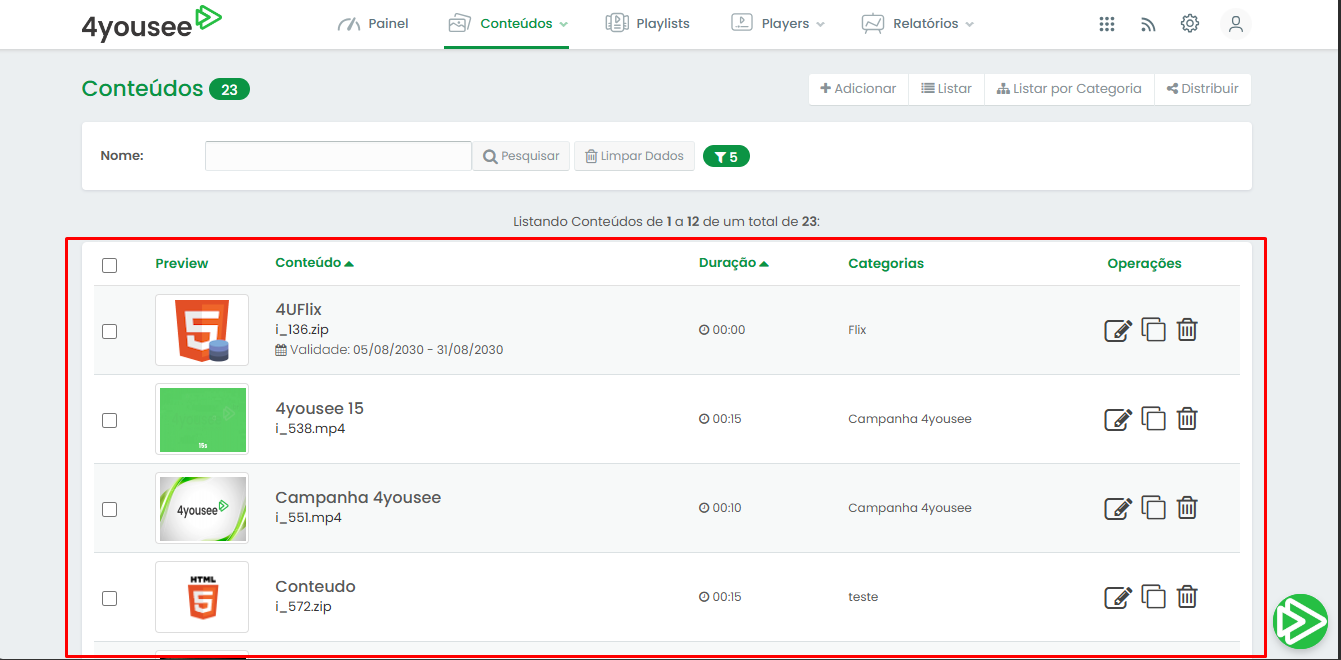This screenshot has height=660, width=1341.
Task: Click the 23 contents count badge
Action: coord(229,90)
